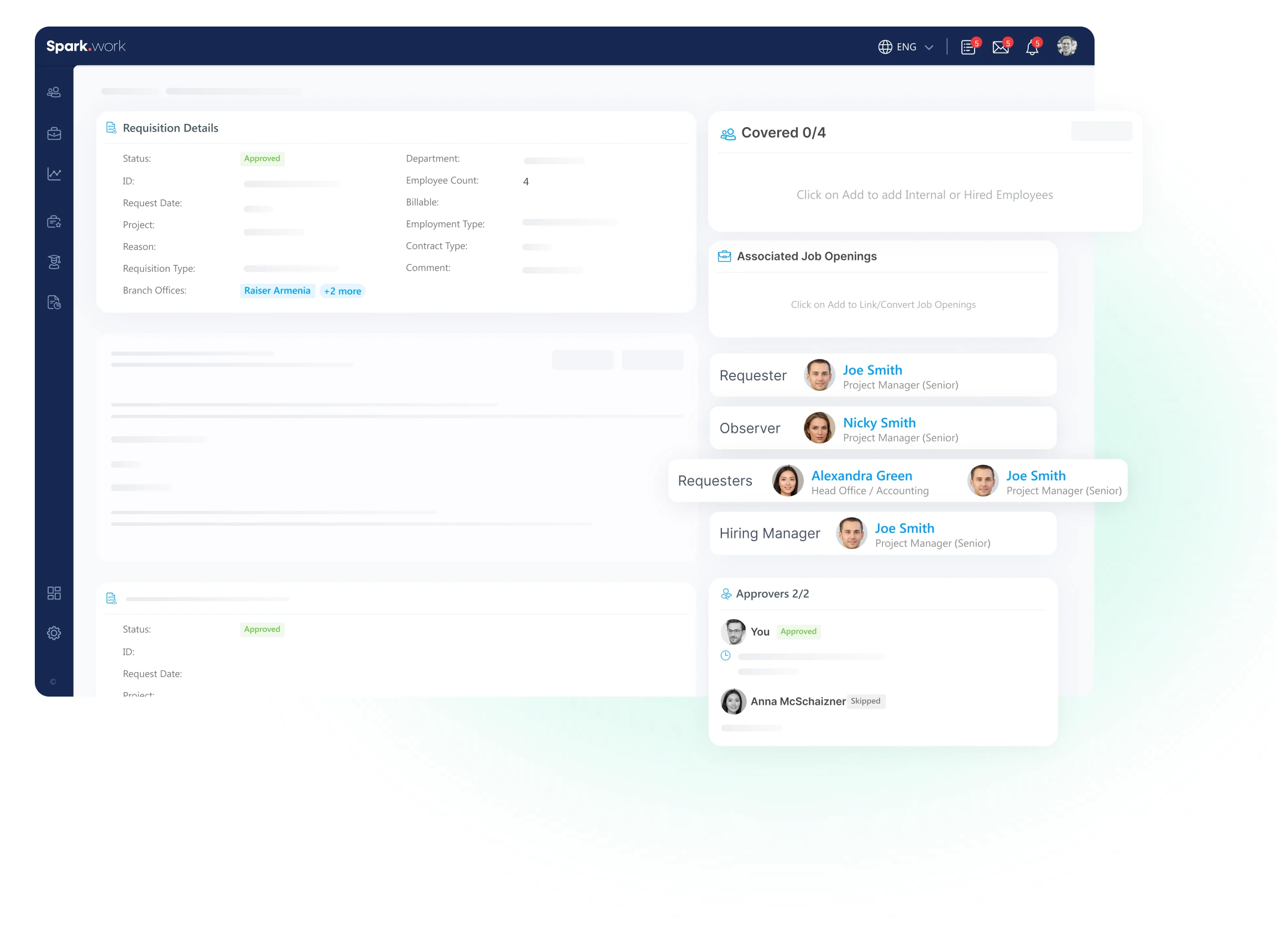Click the Anna McSchaizner approver name
1277x952 pixels.
tap(798, 702)
